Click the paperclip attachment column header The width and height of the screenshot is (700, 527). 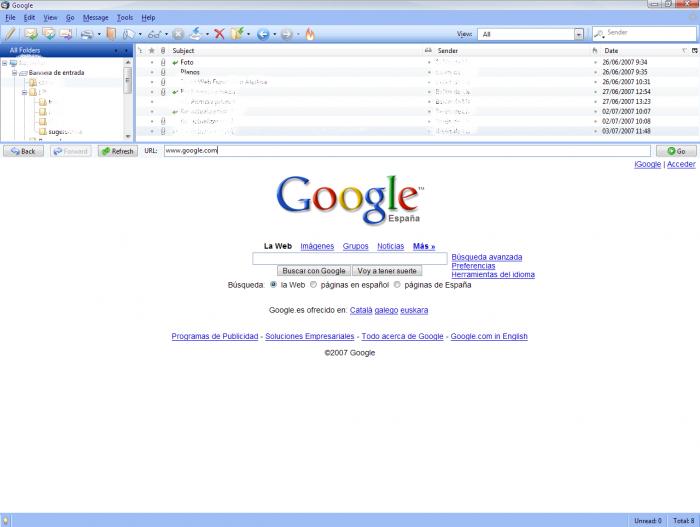click(x=163, y=50)
